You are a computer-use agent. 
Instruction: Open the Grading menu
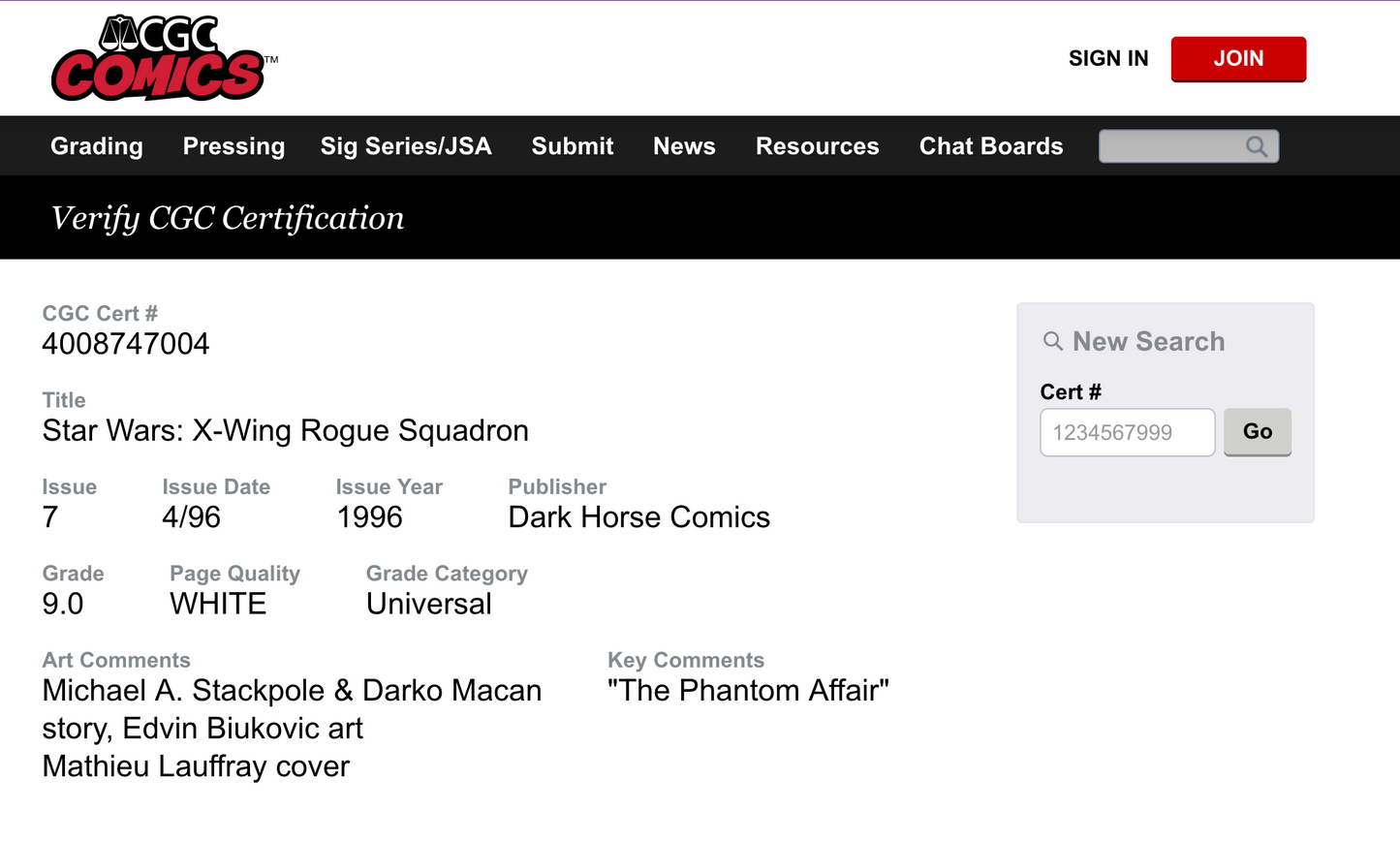click(x=96, y=145)
